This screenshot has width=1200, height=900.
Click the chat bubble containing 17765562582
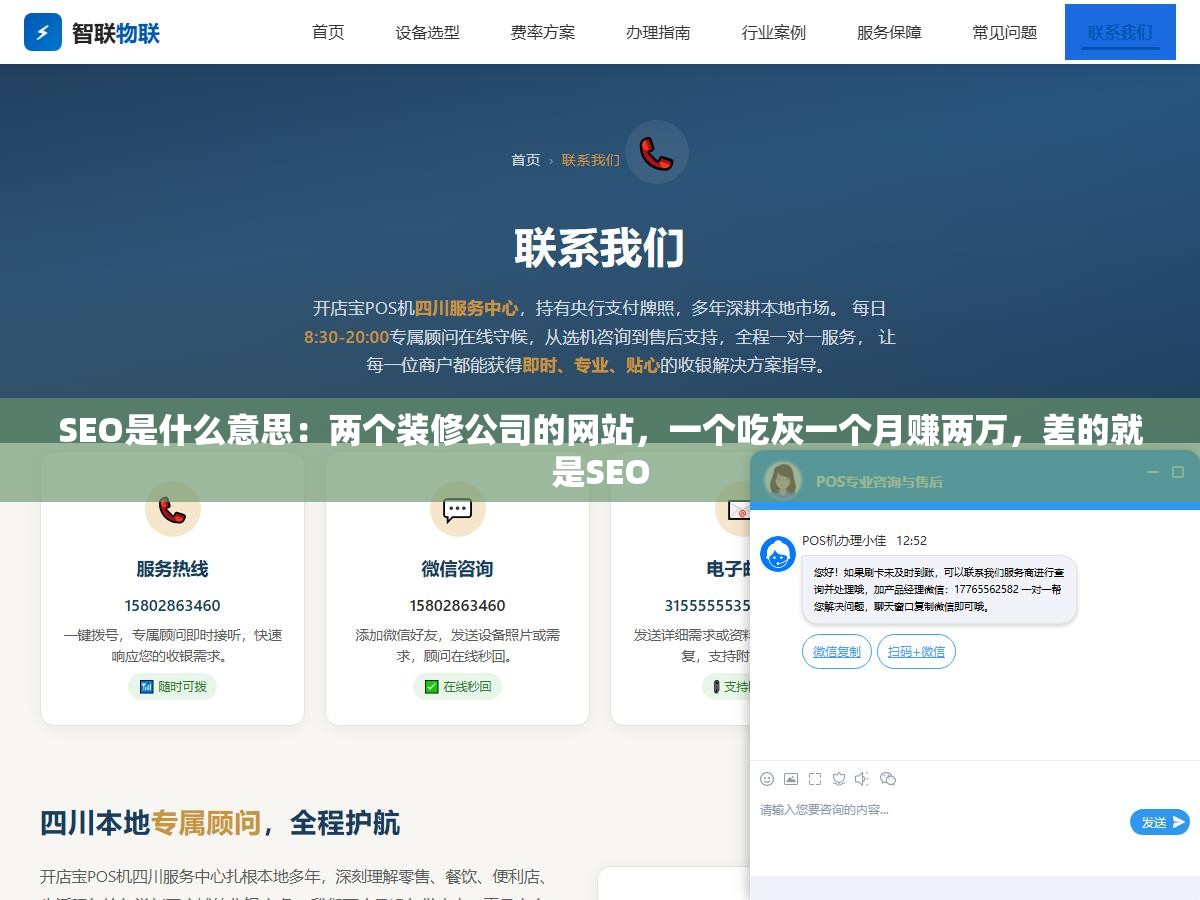(x=939, y=590)
